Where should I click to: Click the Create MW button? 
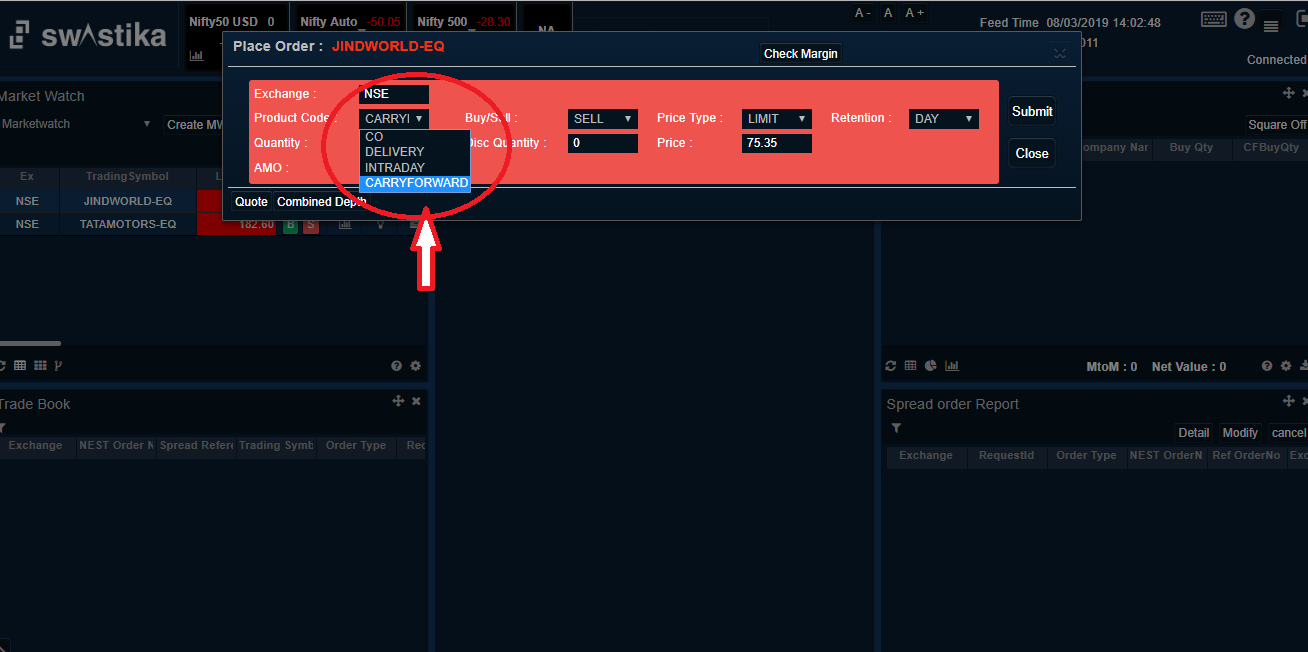195,125
